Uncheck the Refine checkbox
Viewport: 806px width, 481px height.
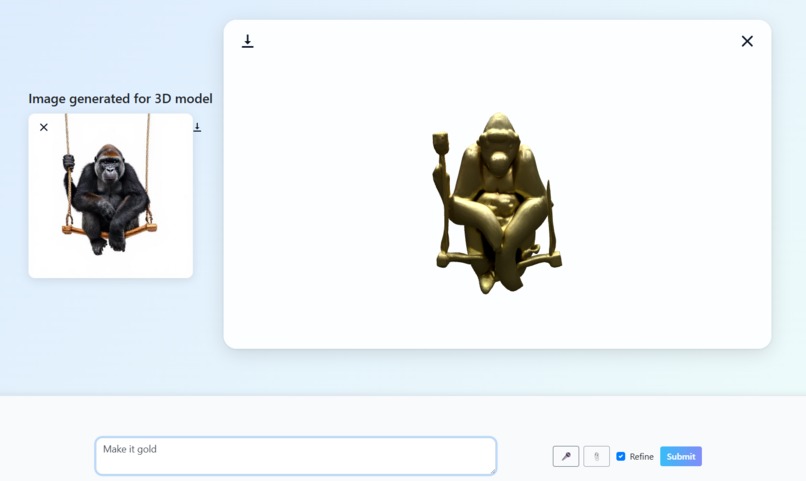(x=620, y=456)
